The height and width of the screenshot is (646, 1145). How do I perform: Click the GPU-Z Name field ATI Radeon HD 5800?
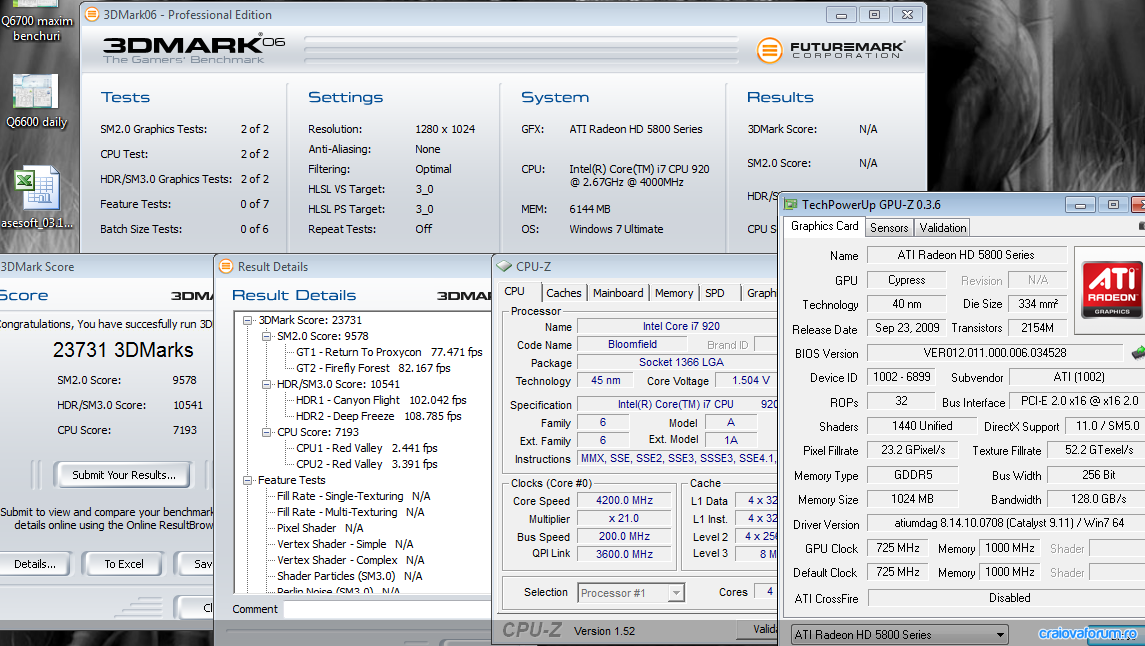click(x=967, y=255)
